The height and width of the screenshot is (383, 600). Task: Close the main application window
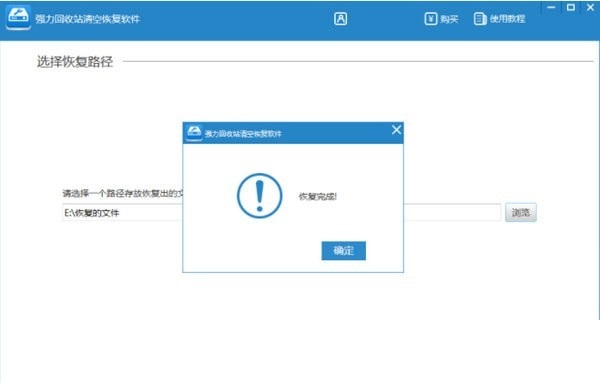(590, 7)
